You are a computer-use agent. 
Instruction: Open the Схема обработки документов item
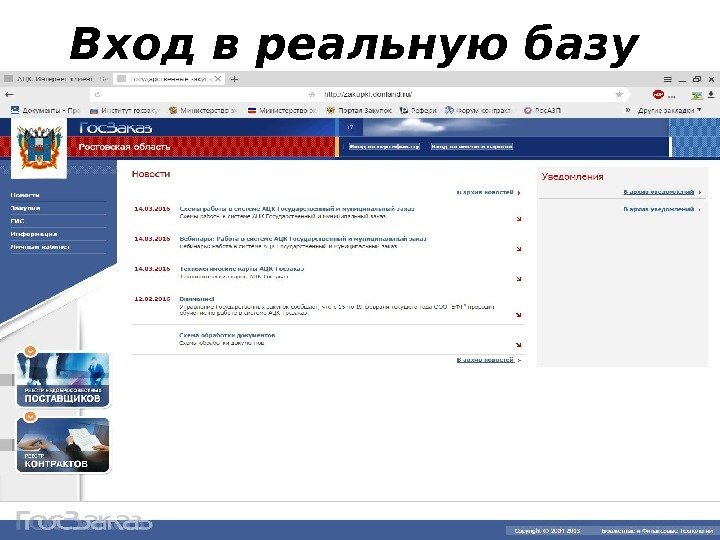227,335
